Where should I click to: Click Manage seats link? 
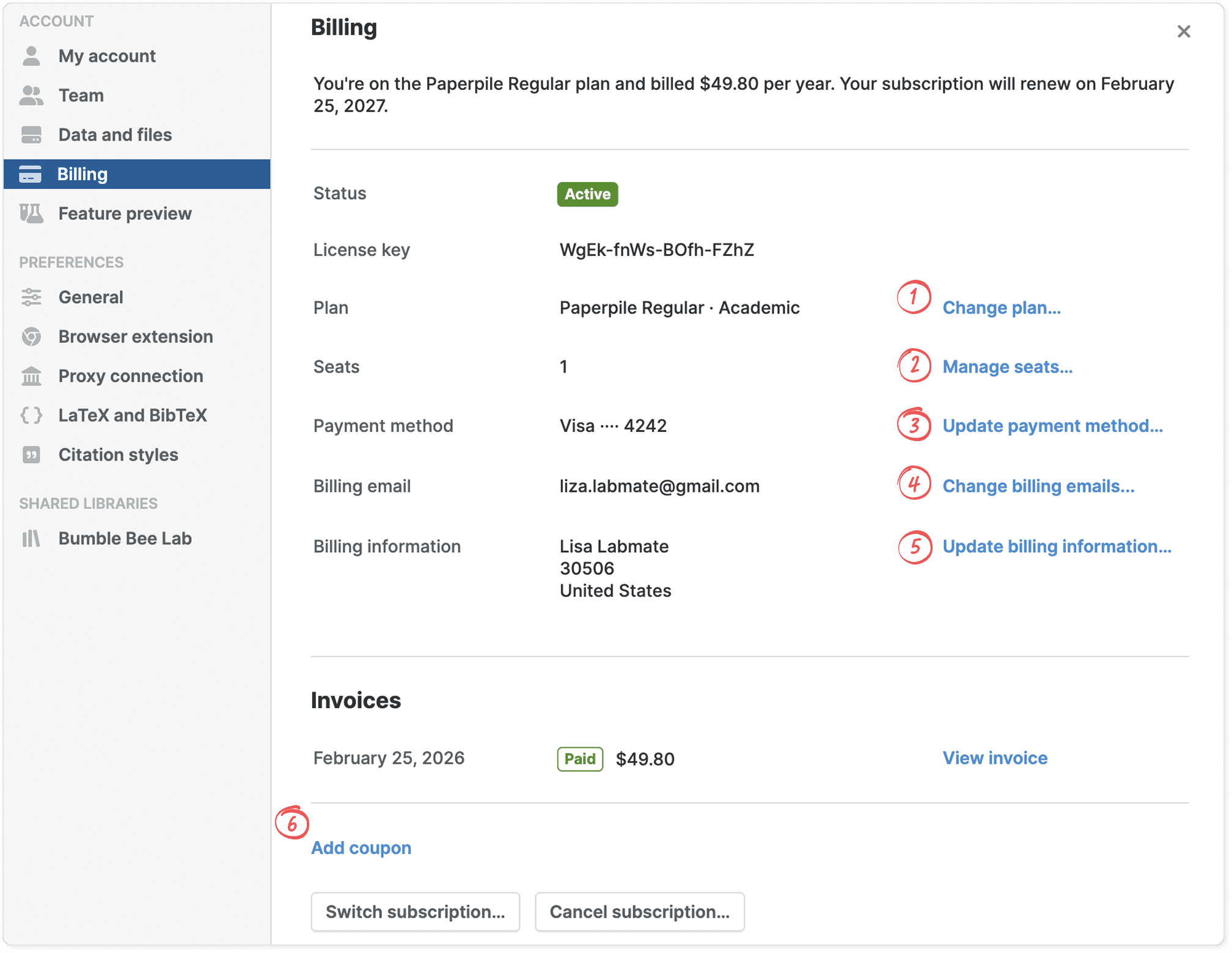(x=1007, y=367)
